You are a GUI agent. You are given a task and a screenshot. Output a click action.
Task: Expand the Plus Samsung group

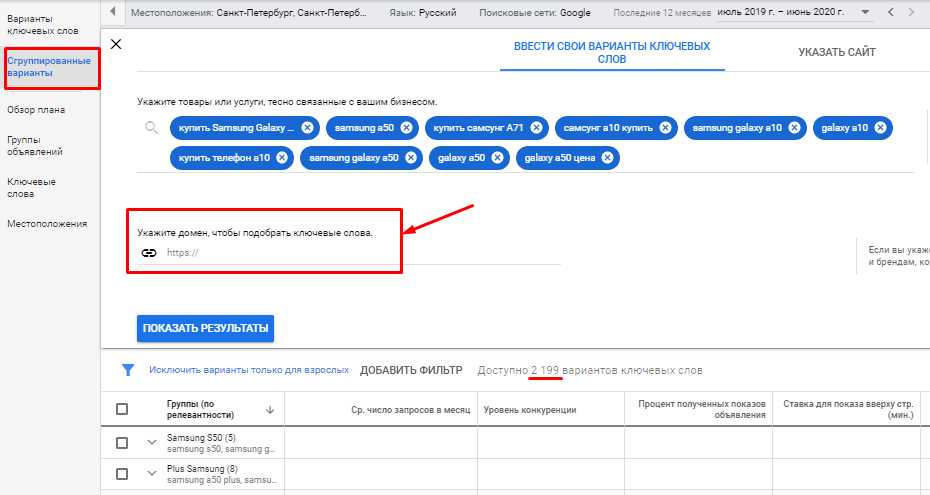click(152, 473)
